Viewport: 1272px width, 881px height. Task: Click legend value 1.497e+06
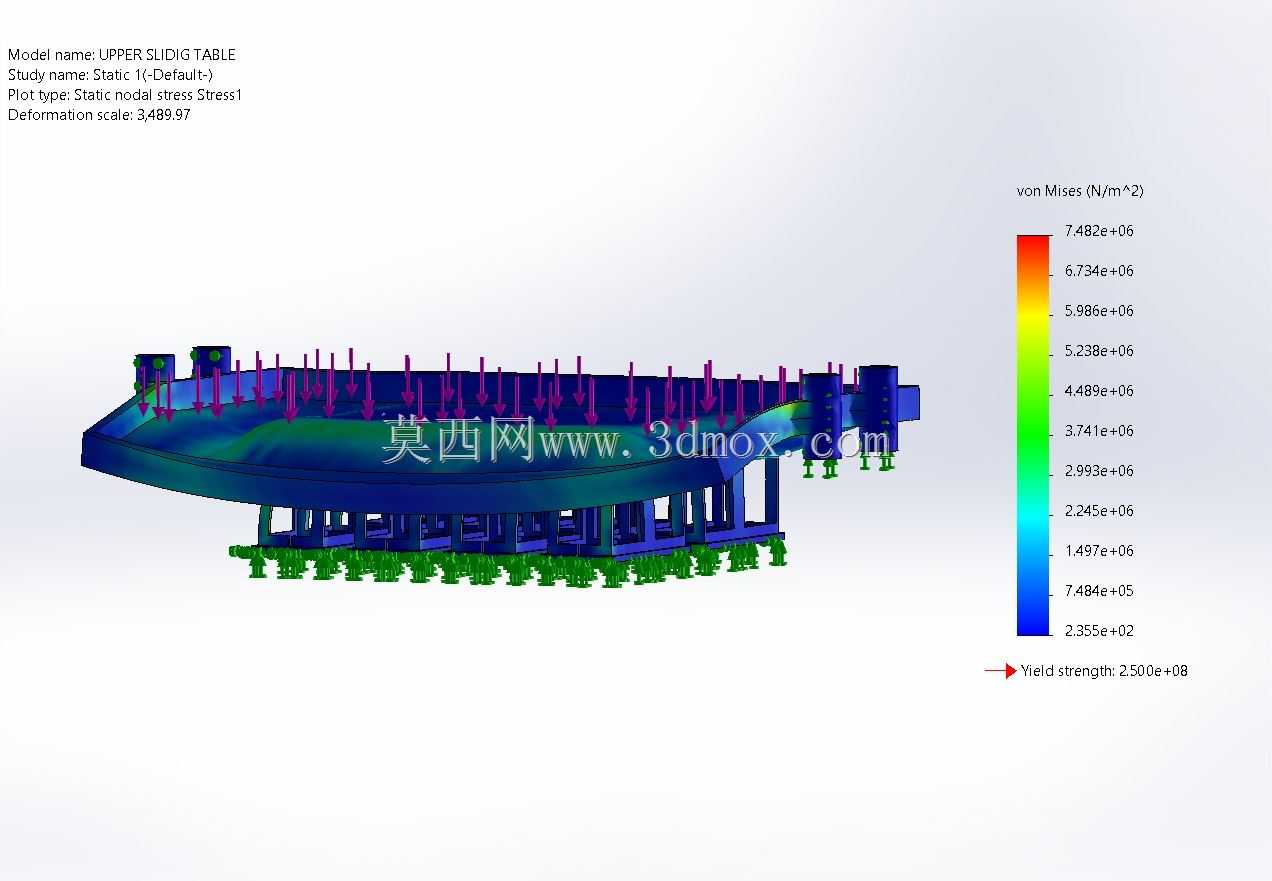[x=1099, y=551]
